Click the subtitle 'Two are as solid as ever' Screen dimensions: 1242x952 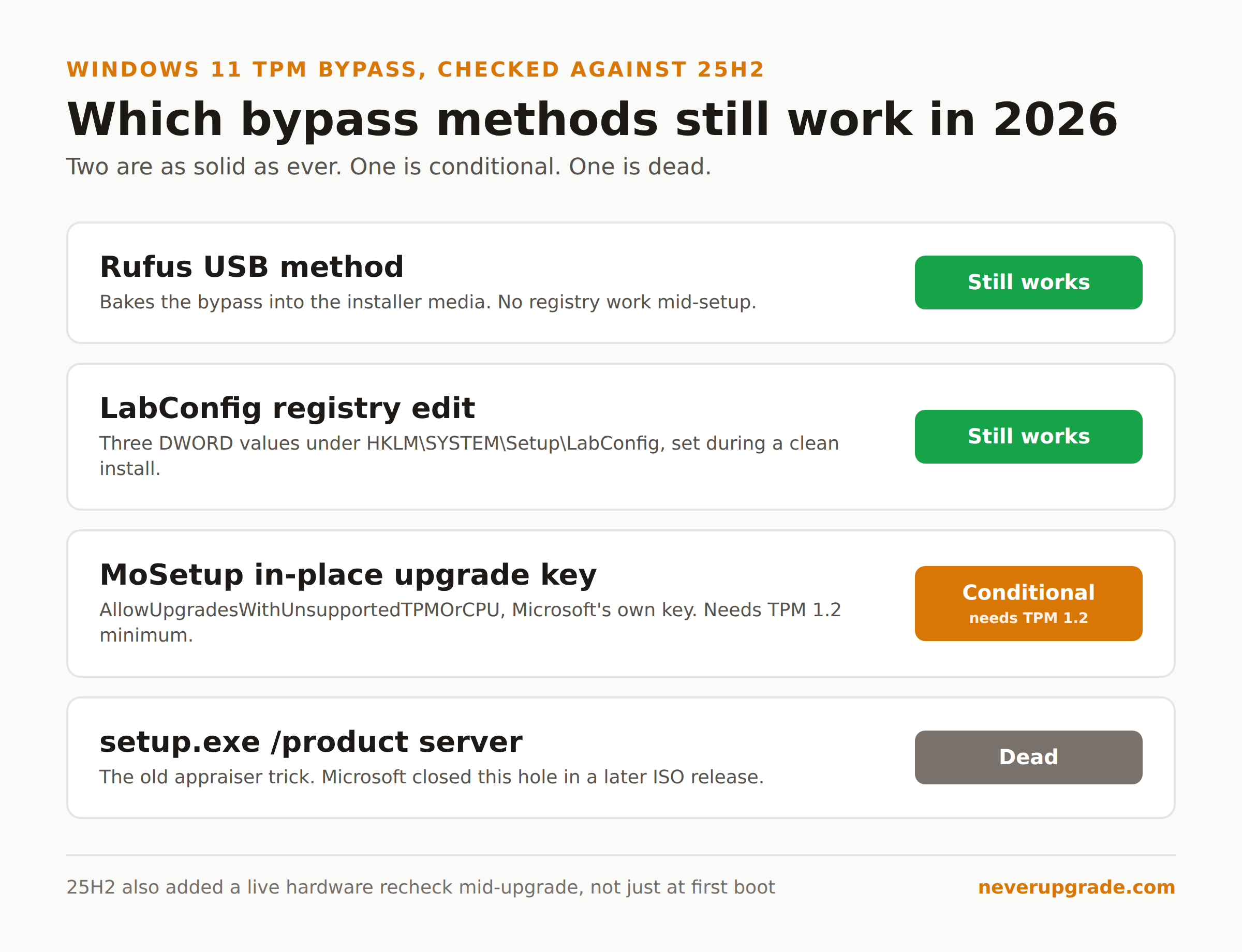(388, 167)
